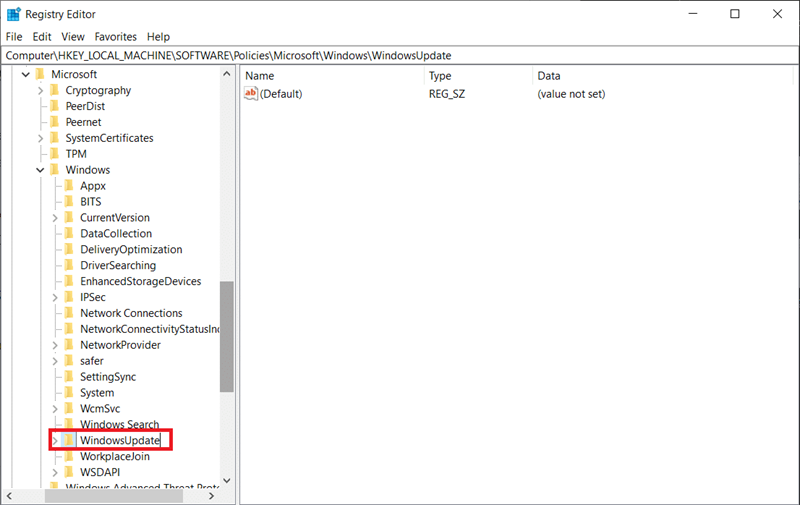
Task: Click the CurrentVersion folder icon
Action: (x=69, y=218)
